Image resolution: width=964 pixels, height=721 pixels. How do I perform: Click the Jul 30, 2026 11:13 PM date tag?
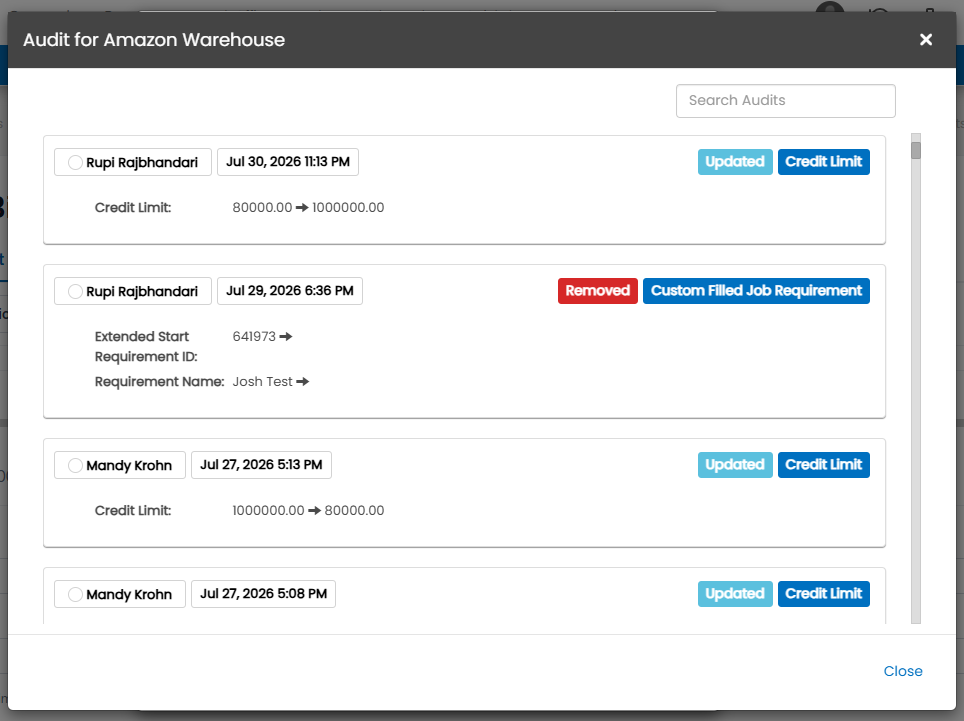(288, 162)
